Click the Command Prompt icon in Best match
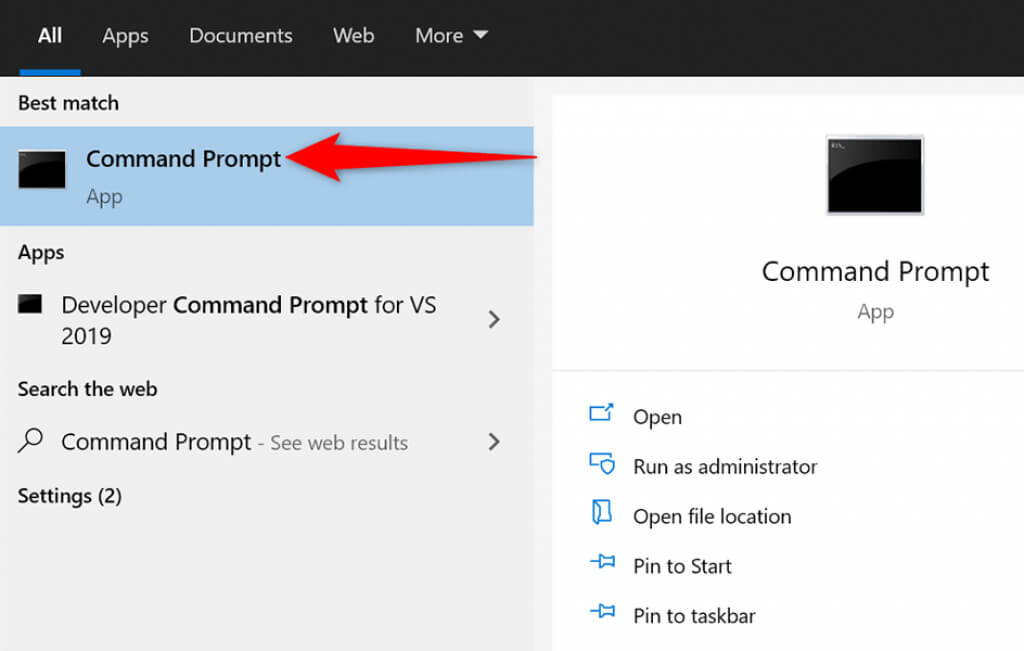The height and width of the screenshot is (651, 1024). coord(42,169)
